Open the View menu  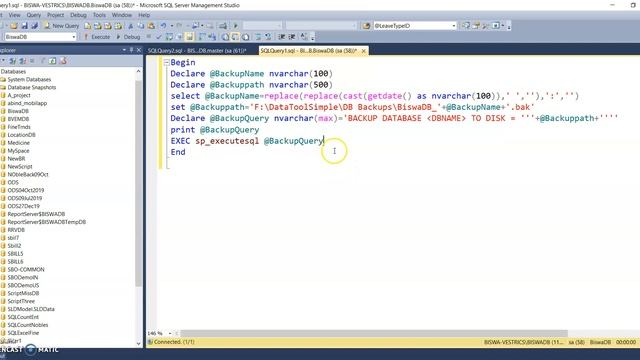14,15
